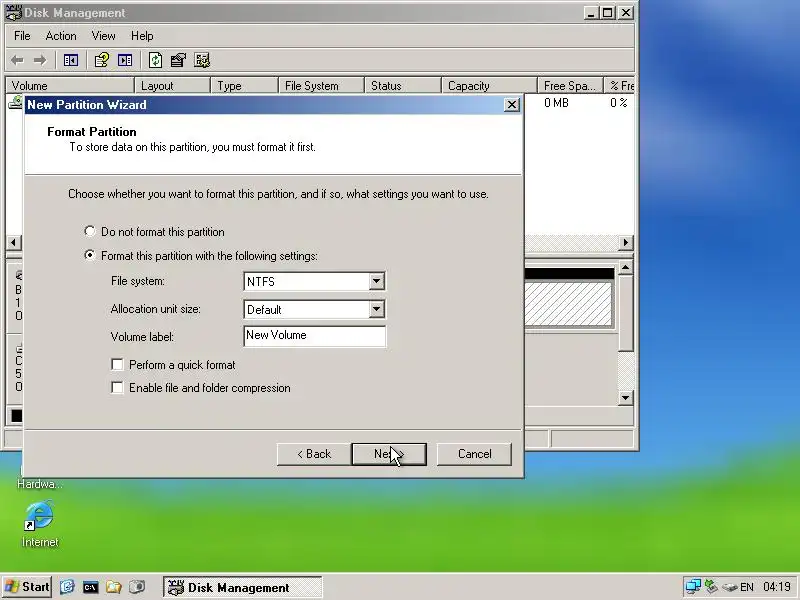Sort by the Type column header
The width and height of the screenshot is (800, 600).
(244, 86)
